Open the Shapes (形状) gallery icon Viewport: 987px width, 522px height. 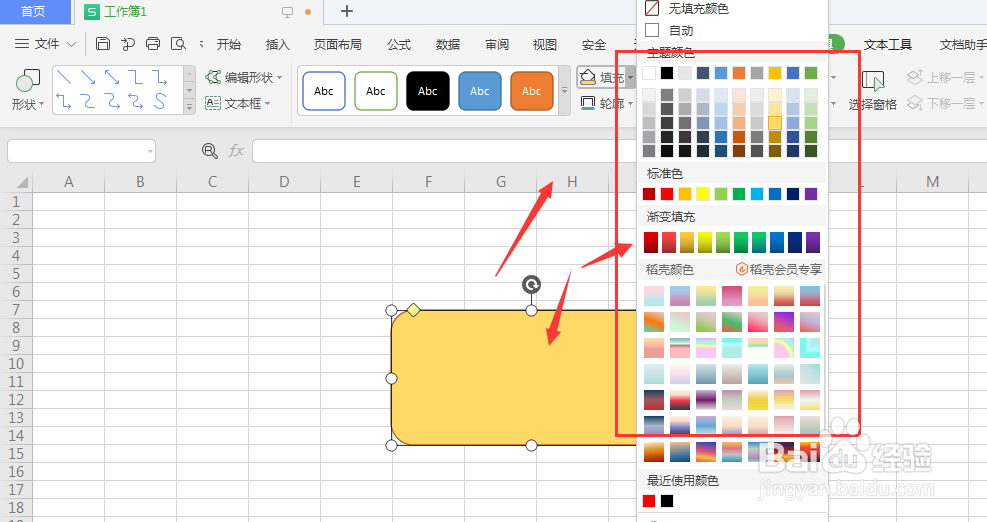coord(28,81)
